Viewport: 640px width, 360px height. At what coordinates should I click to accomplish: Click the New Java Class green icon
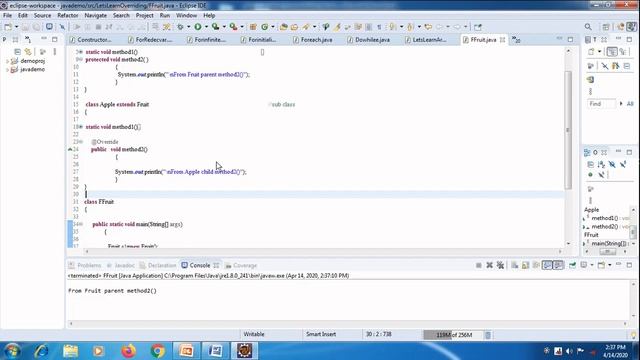point(264,27)
